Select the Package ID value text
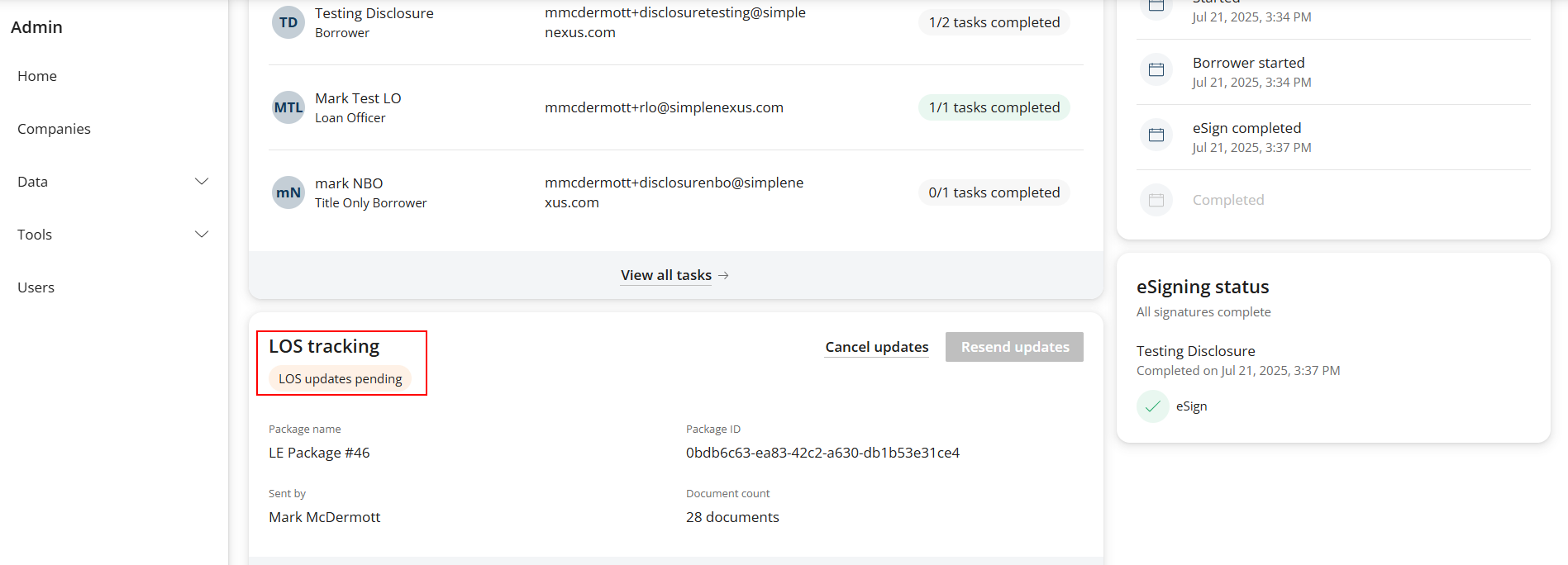The image size is (1568, 565). [822, 453]
